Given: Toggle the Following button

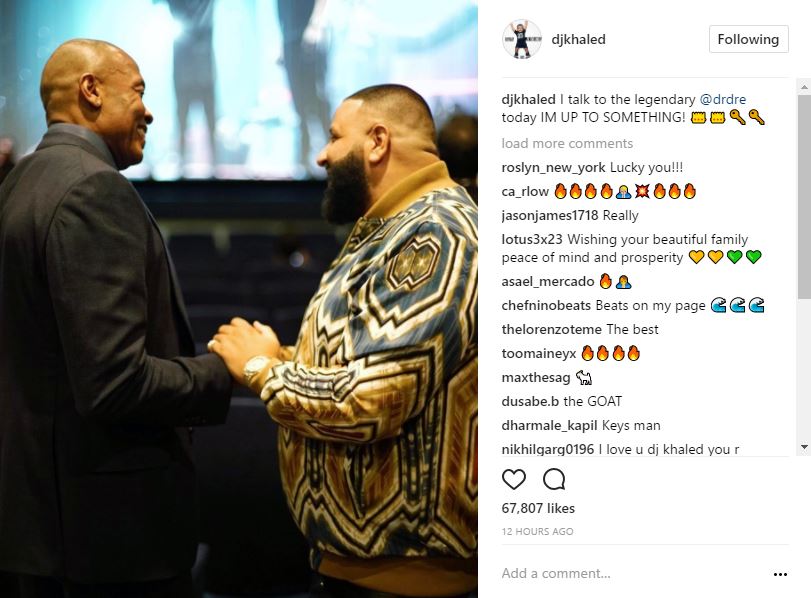Looking at the screenshot, I should click(748, 39).
